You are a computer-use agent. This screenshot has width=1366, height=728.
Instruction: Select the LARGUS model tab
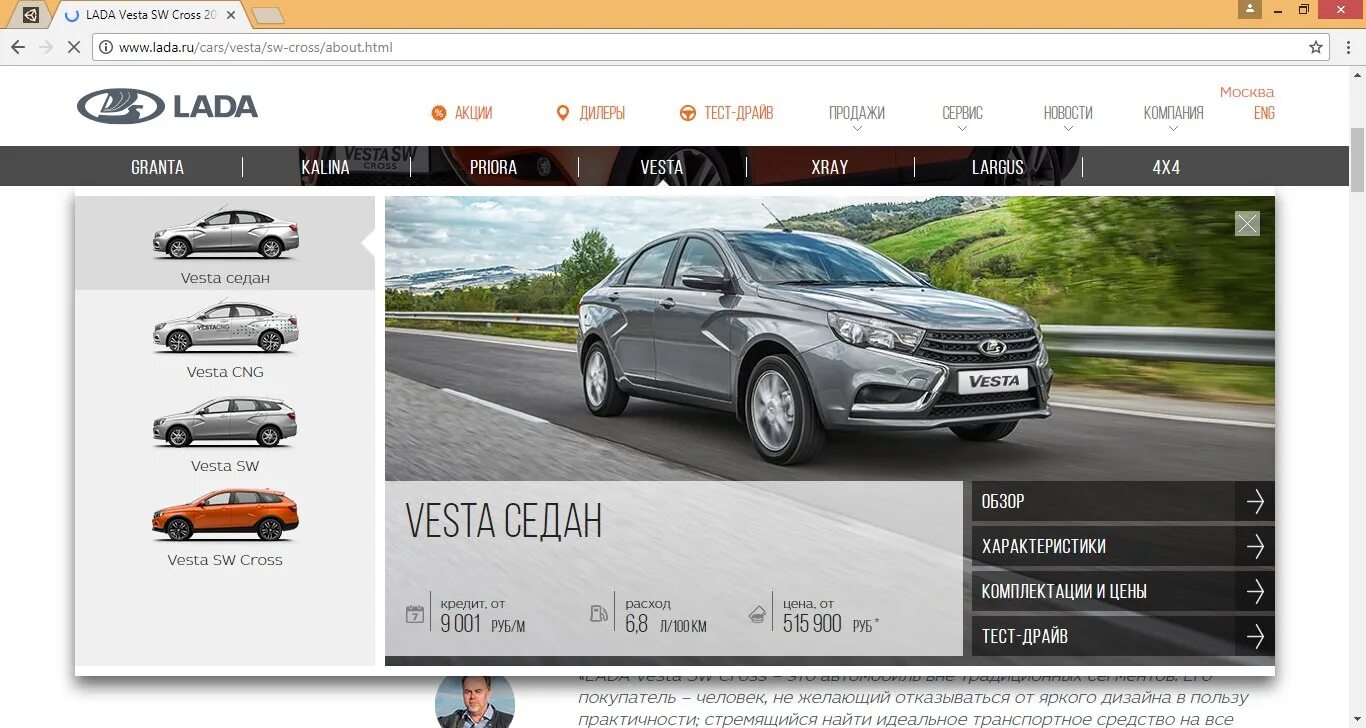pos(998,167)
